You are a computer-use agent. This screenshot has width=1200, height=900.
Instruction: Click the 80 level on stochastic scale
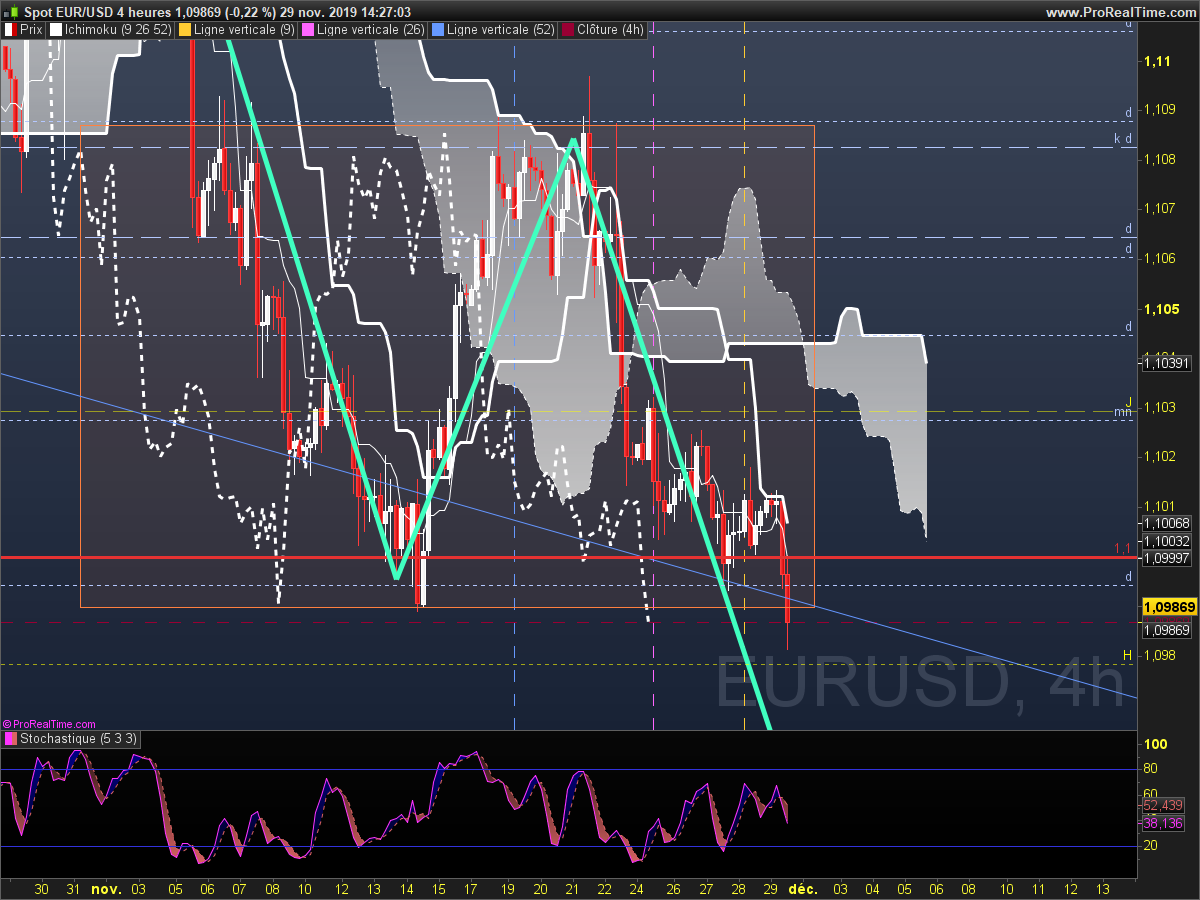(x=1151, y=769)
